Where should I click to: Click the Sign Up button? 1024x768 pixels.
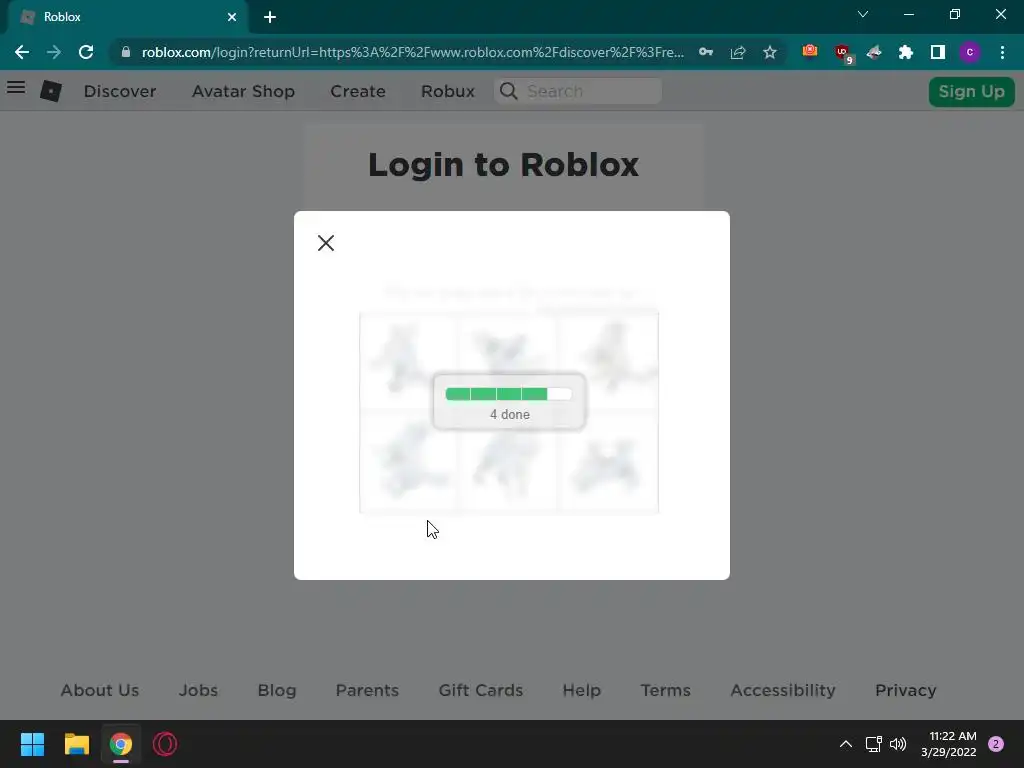[971, 91]
